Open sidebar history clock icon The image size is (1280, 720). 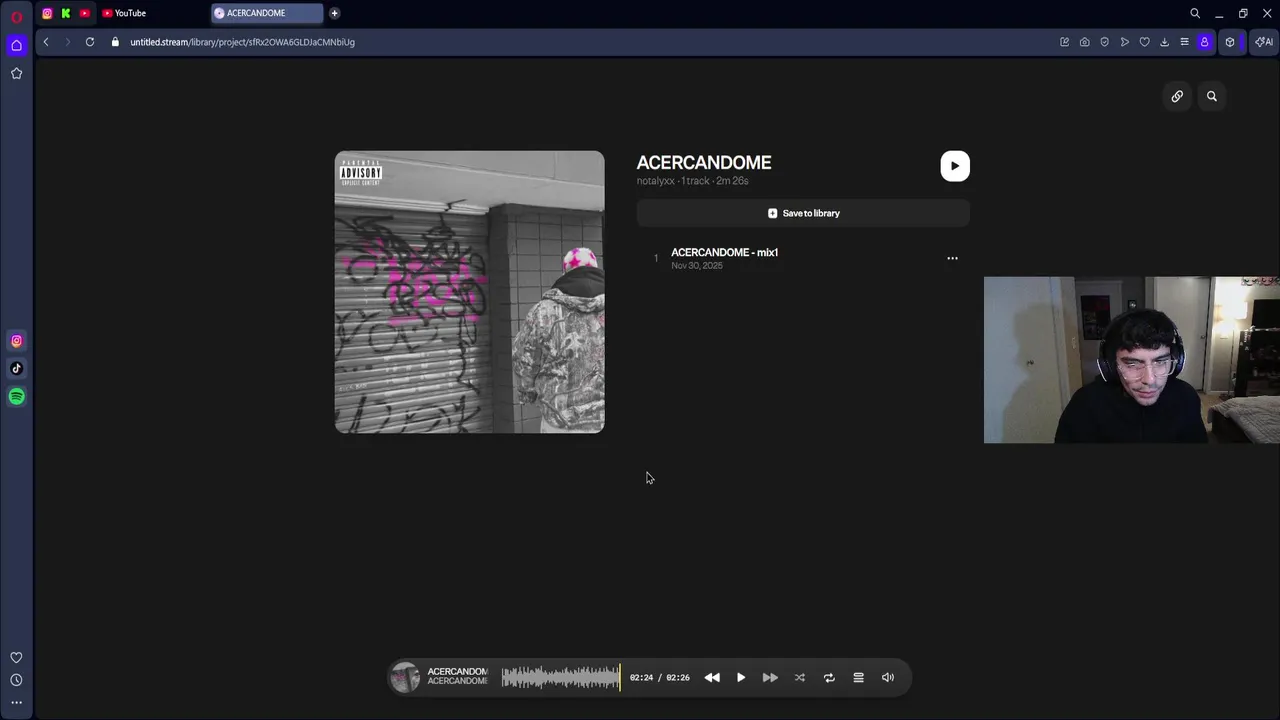tap(16, 680)
